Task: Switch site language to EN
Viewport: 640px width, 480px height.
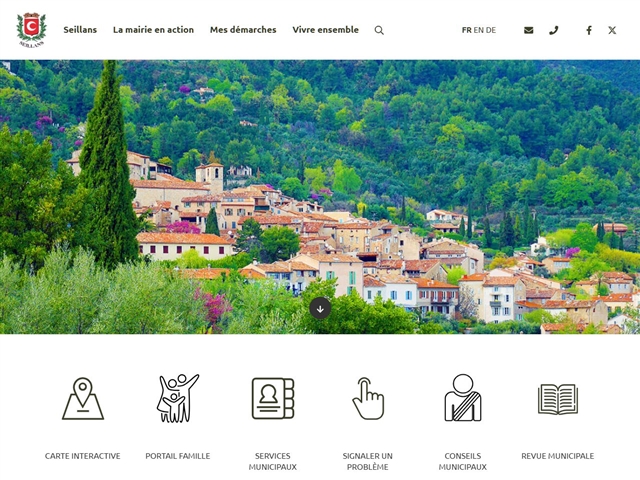Action: coord(478,30)
